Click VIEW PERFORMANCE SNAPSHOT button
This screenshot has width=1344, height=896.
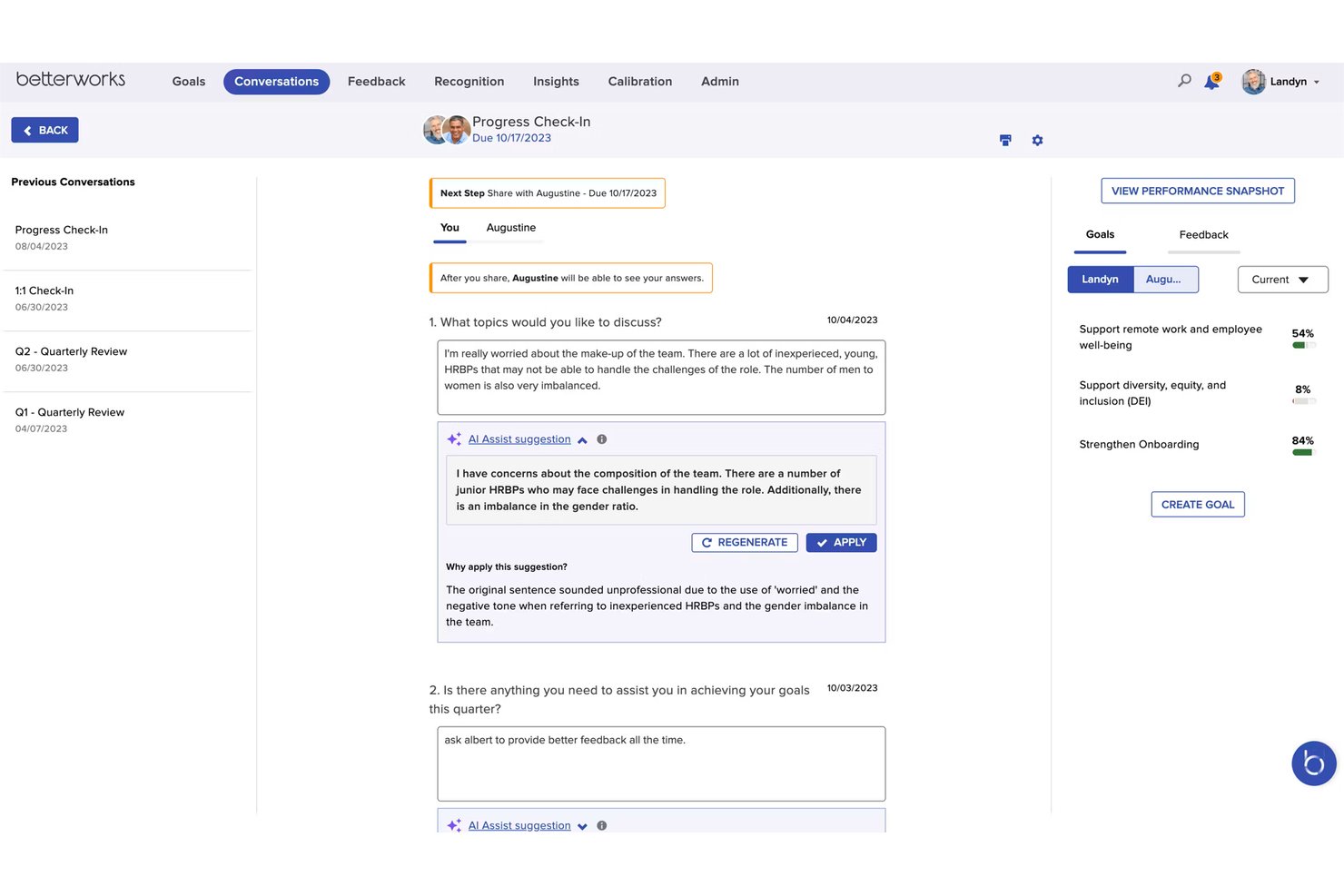coord(1198,191)
